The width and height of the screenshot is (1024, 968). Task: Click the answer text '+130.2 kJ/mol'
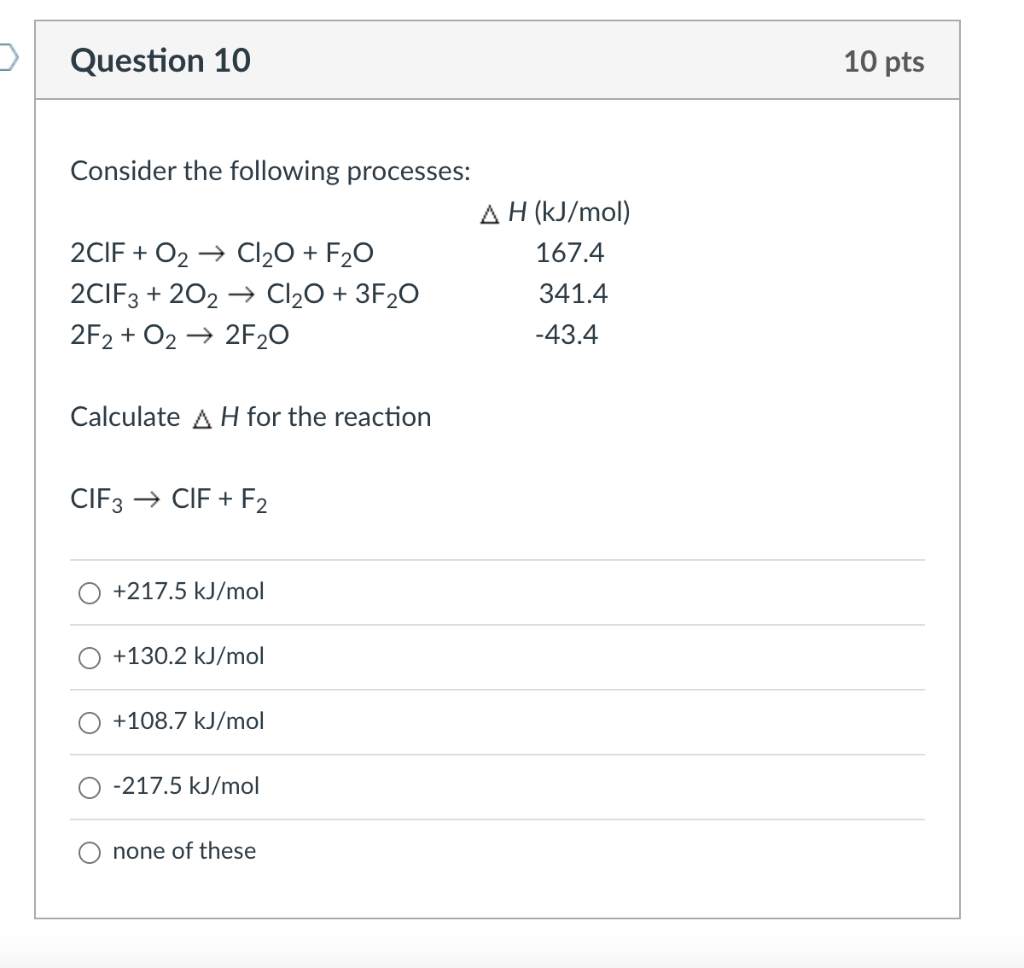[189, 656]
